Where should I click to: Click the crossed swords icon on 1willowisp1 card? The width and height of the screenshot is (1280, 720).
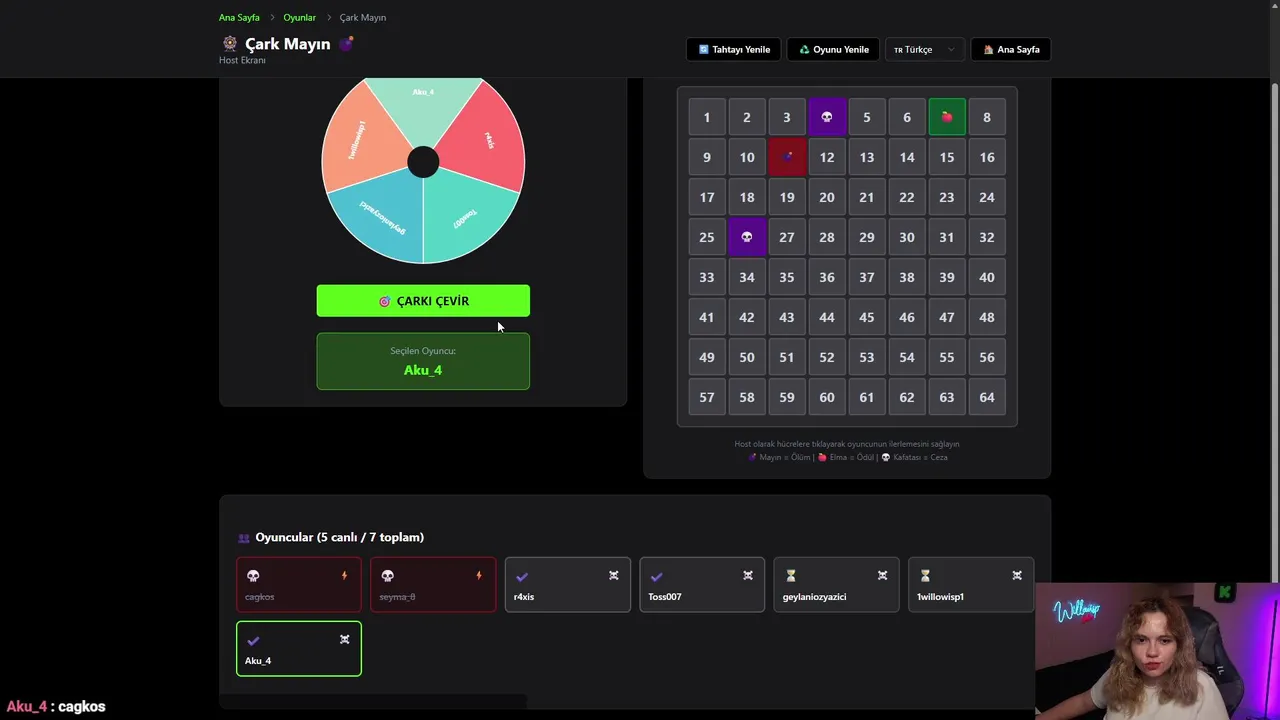[1016, 576]
